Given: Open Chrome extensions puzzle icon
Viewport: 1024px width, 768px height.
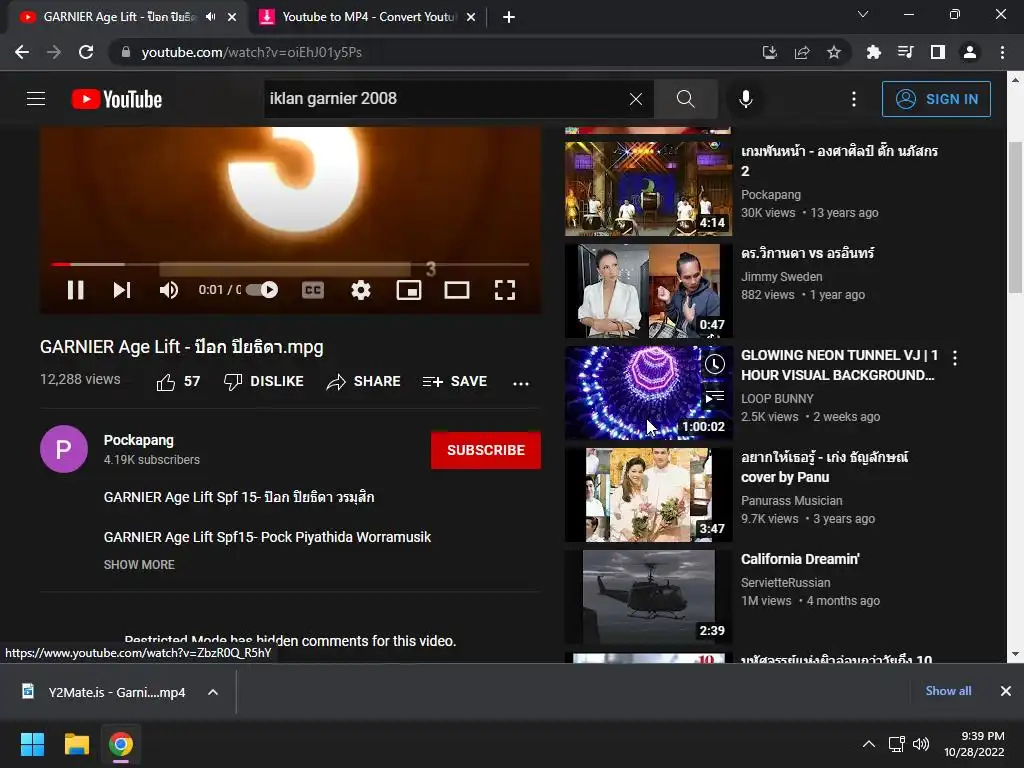Looking at the screenshot, I should (874, 52).
